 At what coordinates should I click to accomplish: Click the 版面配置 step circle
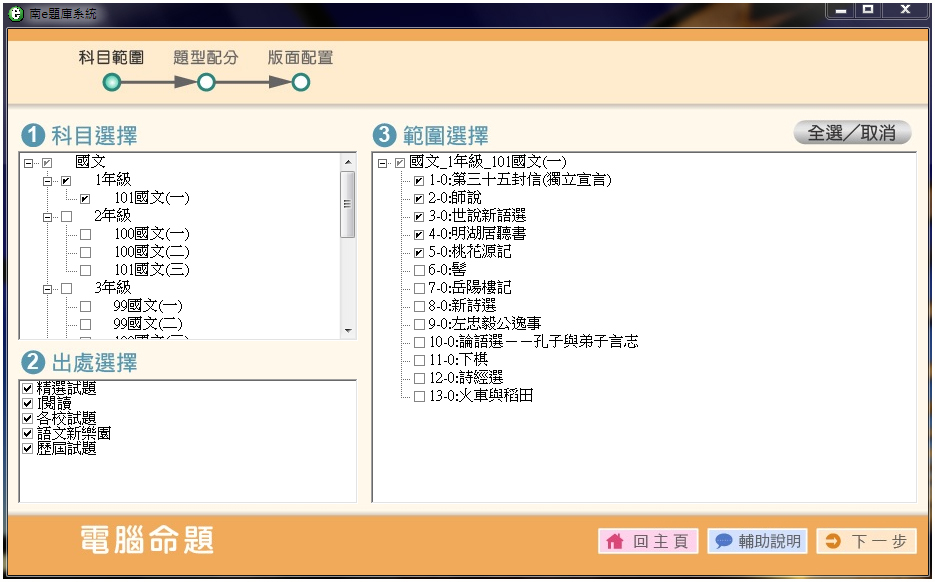click(300, 83)
